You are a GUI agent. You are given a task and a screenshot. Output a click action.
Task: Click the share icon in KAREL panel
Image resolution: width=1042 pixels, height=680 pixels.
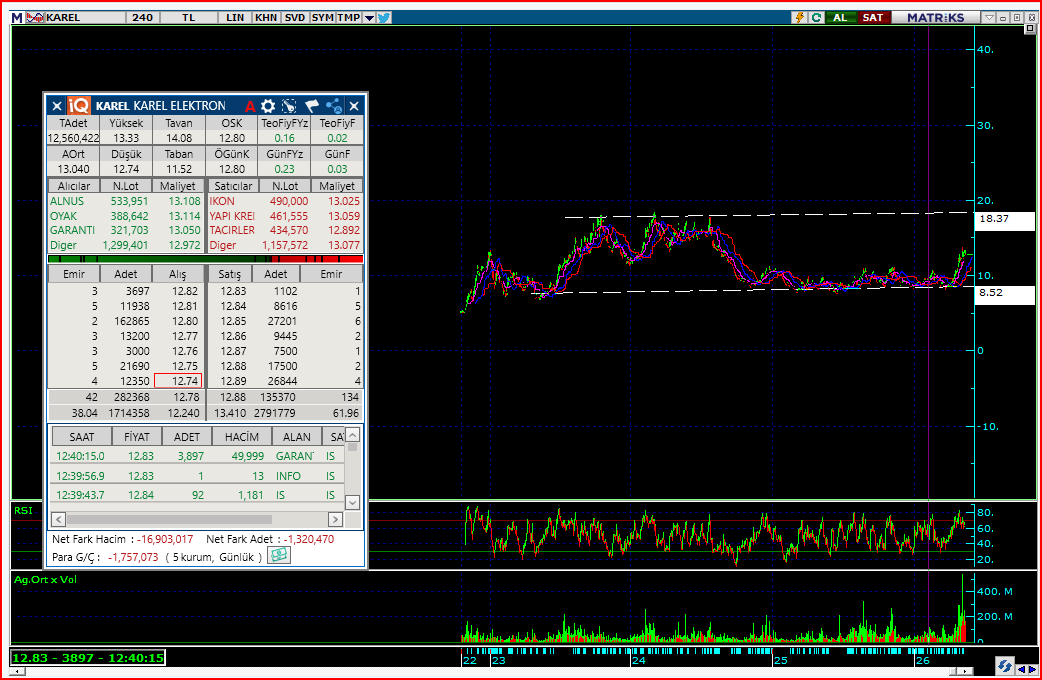tap(334, 106)
